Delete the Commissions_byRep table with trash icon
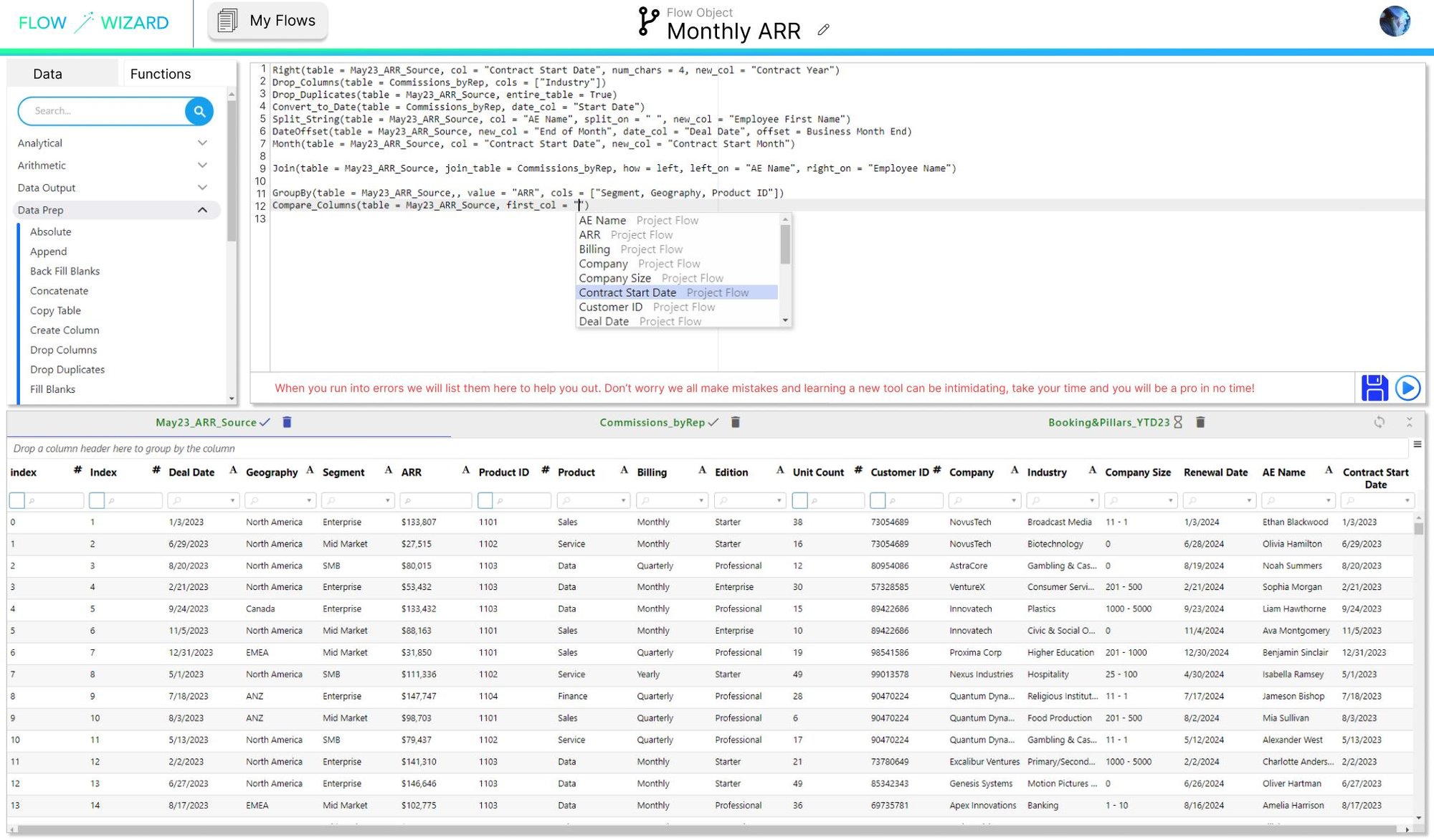Viewport: 1434px width, 840px height. [735, 422]
